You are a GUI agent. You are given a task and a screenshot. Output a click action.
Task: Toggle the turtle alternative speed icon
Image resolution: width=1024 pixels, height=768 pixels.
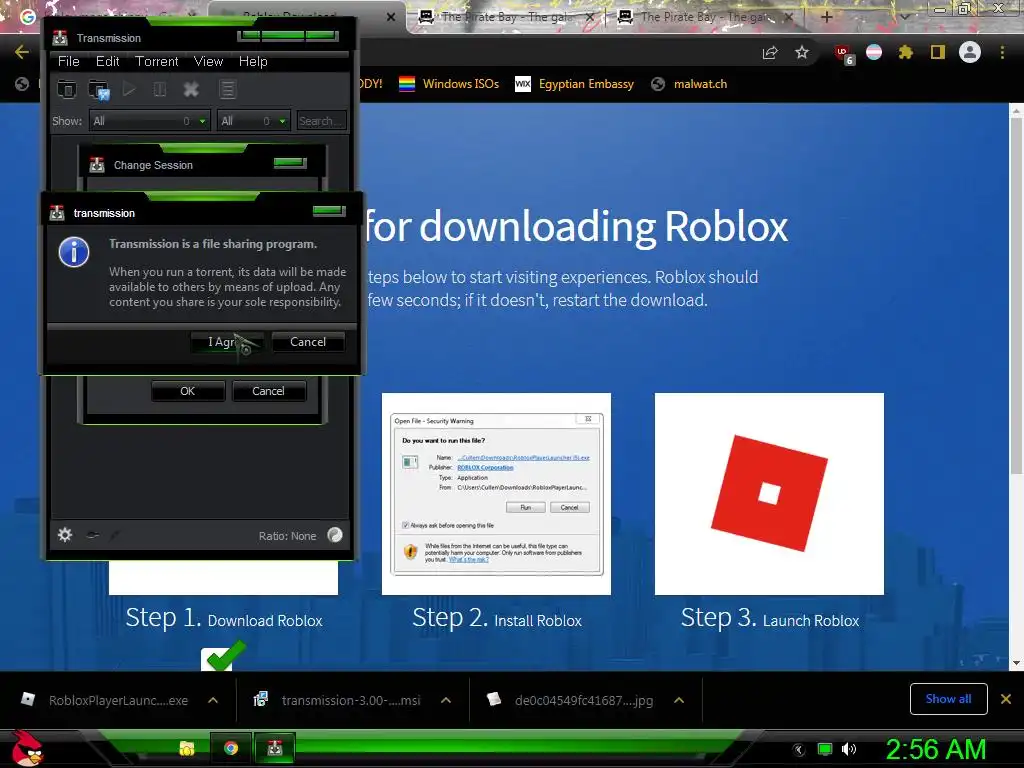[x=93, y=535]
